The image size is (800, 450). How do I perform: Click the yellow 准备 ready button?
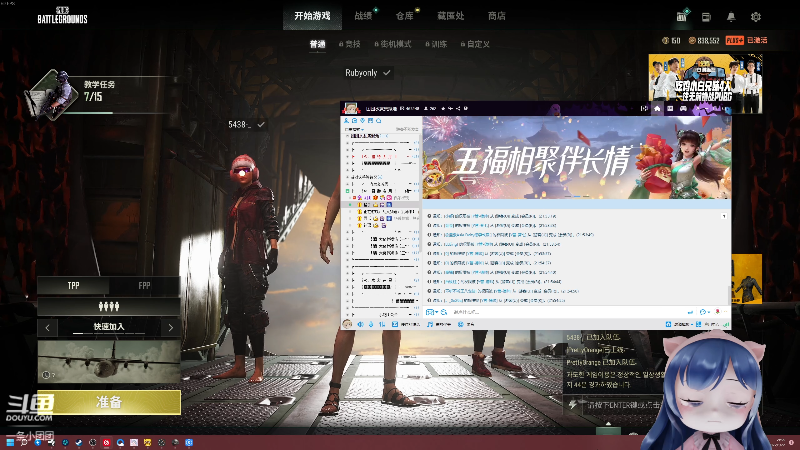point(109,402)
